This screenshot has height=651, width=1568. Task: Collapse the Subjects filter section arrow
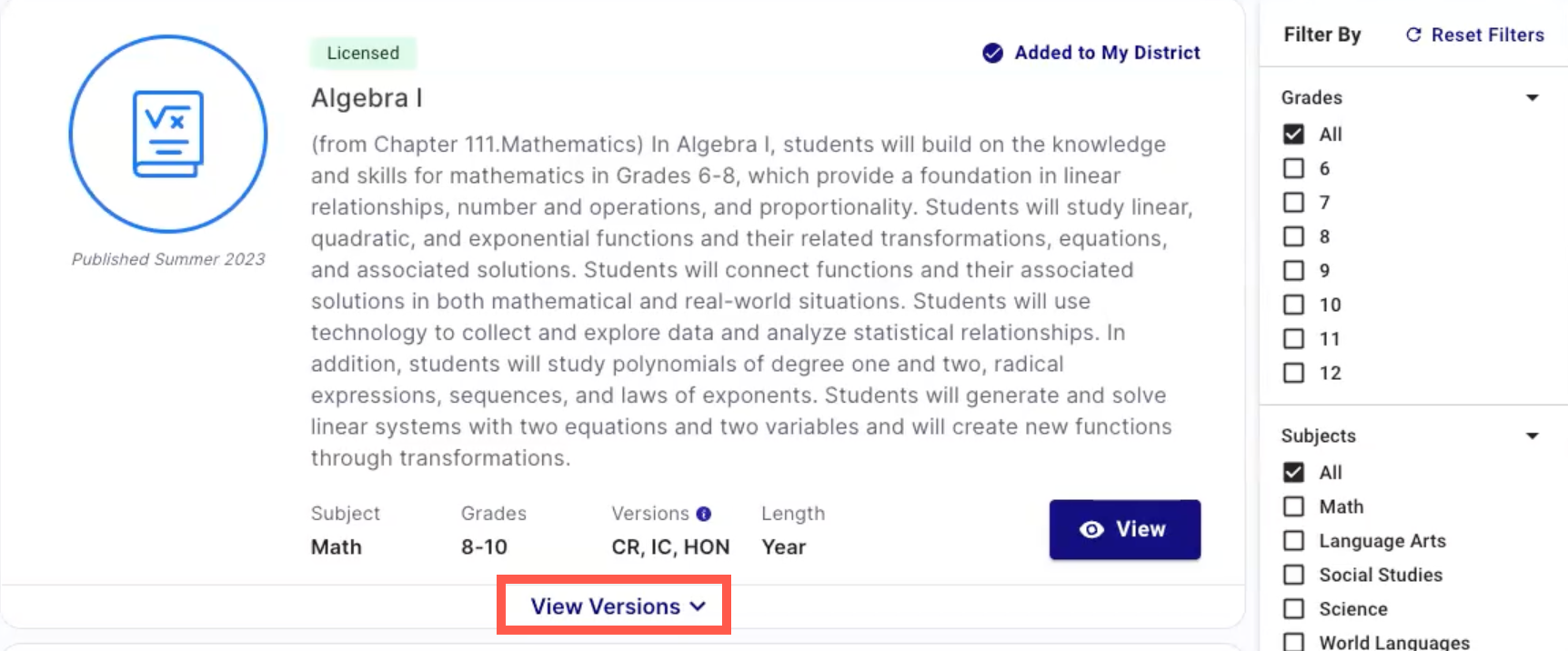tap(1532, 436)
